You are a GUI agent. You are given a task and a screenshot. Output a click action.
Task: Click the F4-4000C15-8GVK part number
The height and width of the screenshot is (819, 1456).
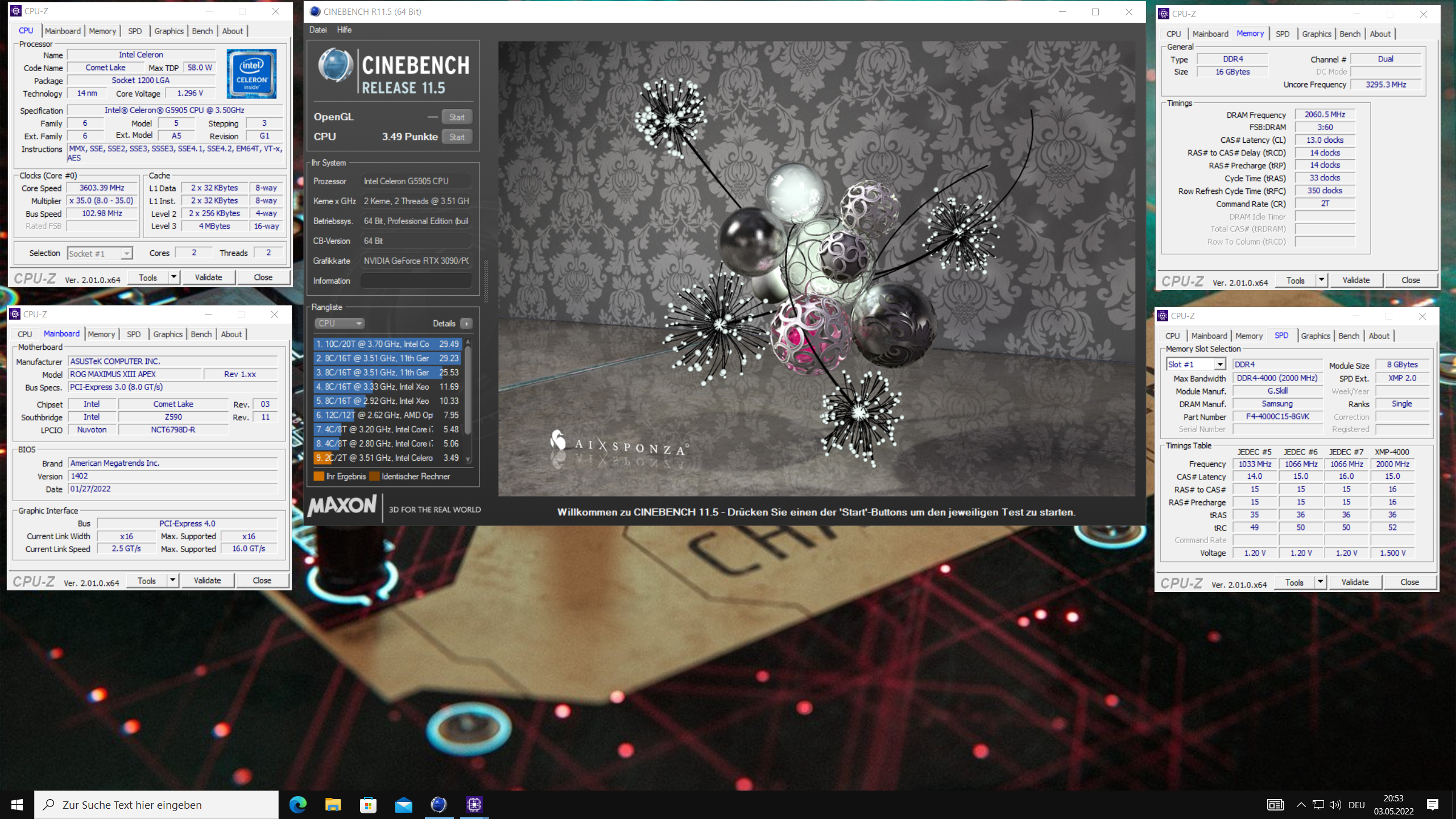(1277, 416)
